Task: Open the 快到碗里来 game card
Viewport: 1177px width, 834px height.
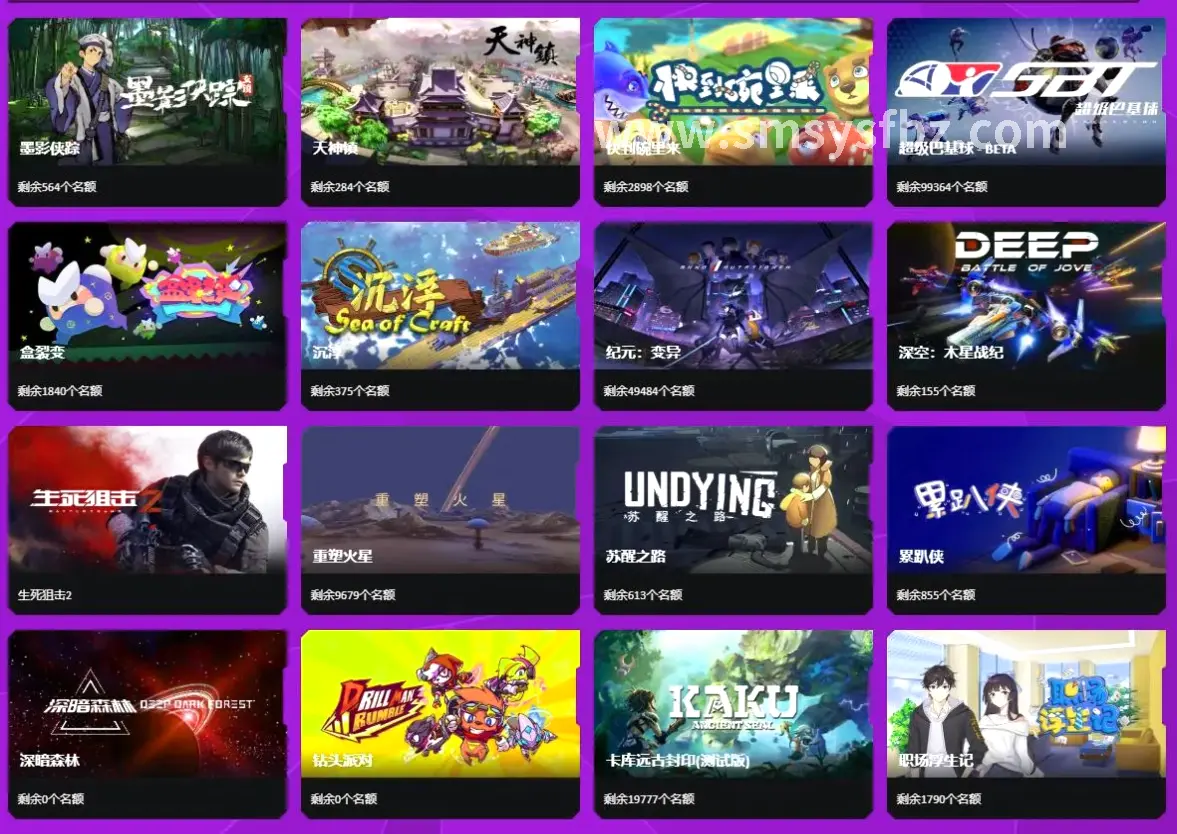Action: (733, 112)
